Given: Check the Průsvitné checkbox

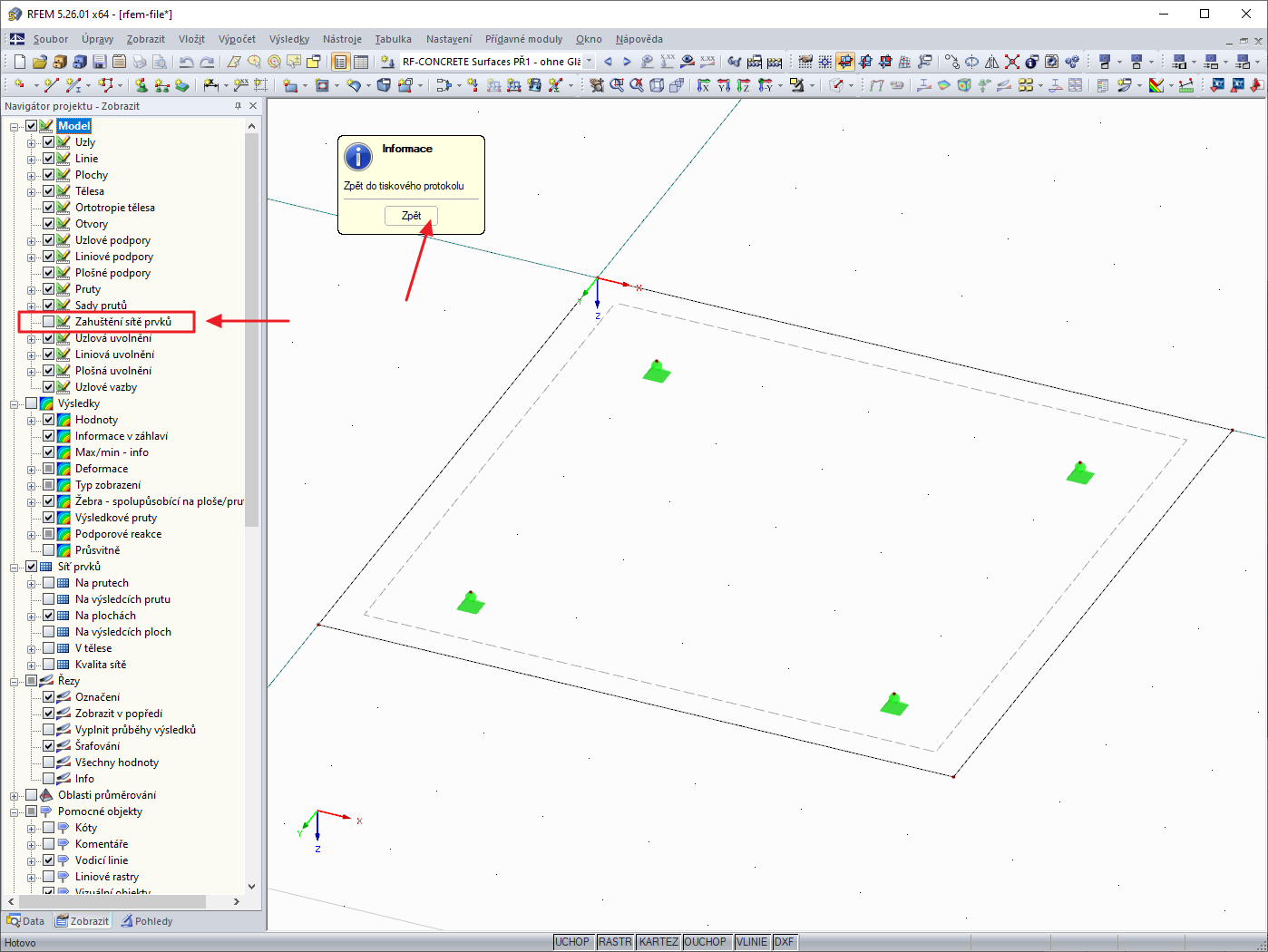Looking at the screenshot, I should tap(49, 550).
